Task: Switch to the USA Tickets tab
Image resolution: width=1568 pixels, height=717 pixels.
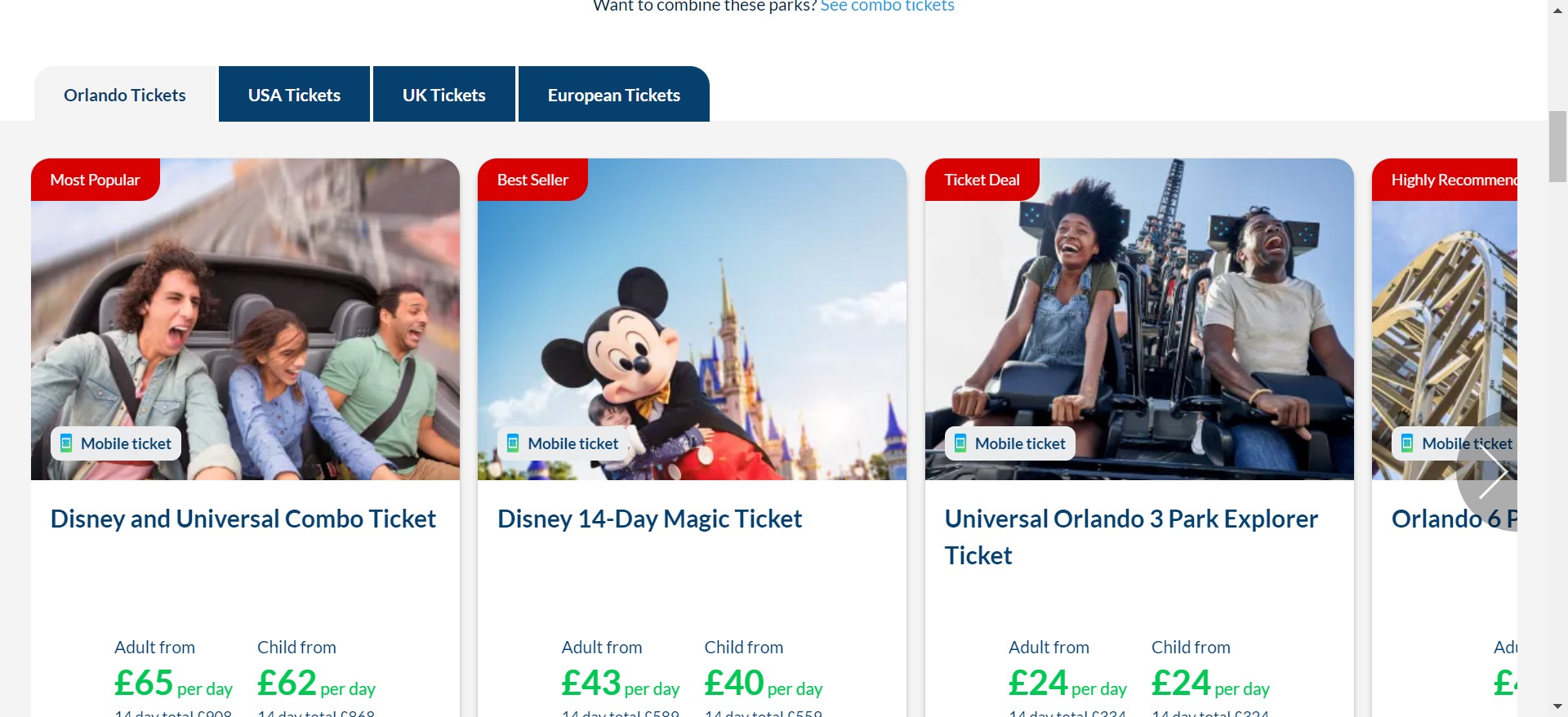Action: pyautogui.click(x=294, y=95)
